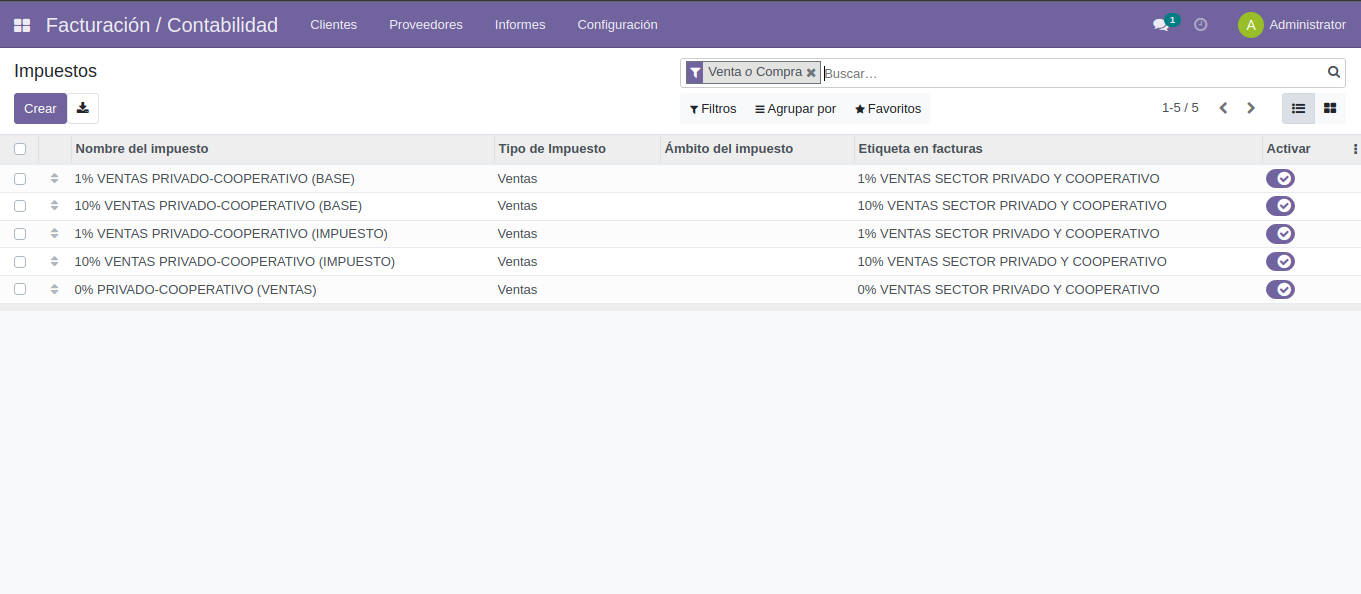The image size is (1361, 594).
Task: Click the export records download icon
Action: [x=83, y=108]
